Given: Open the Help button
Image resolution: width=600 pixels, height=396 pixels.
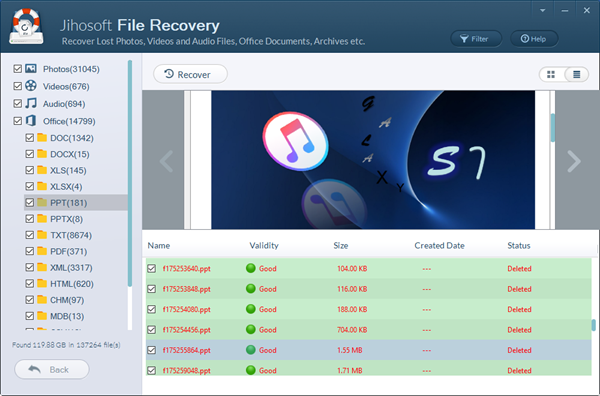Looking at the screenshot, I should click(x=534, y=39).
